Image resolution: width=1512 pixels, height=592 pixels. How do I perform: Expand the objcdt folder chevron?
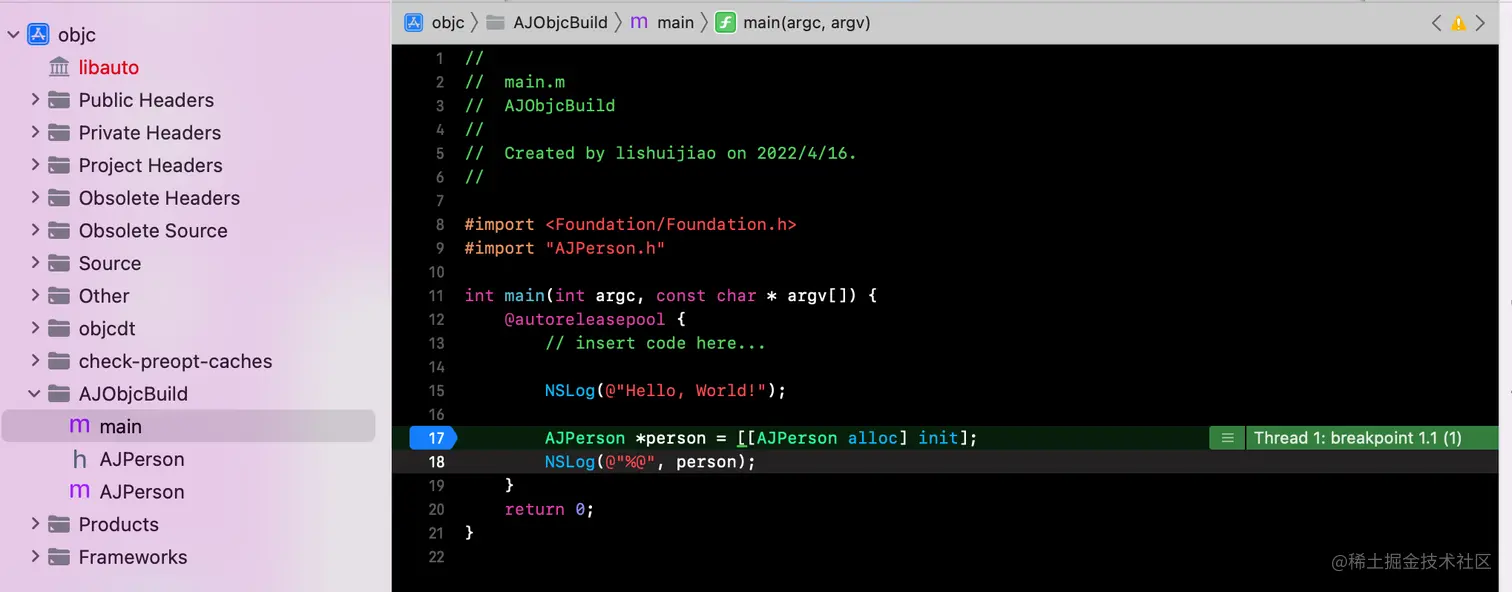[x=35, y=328]
